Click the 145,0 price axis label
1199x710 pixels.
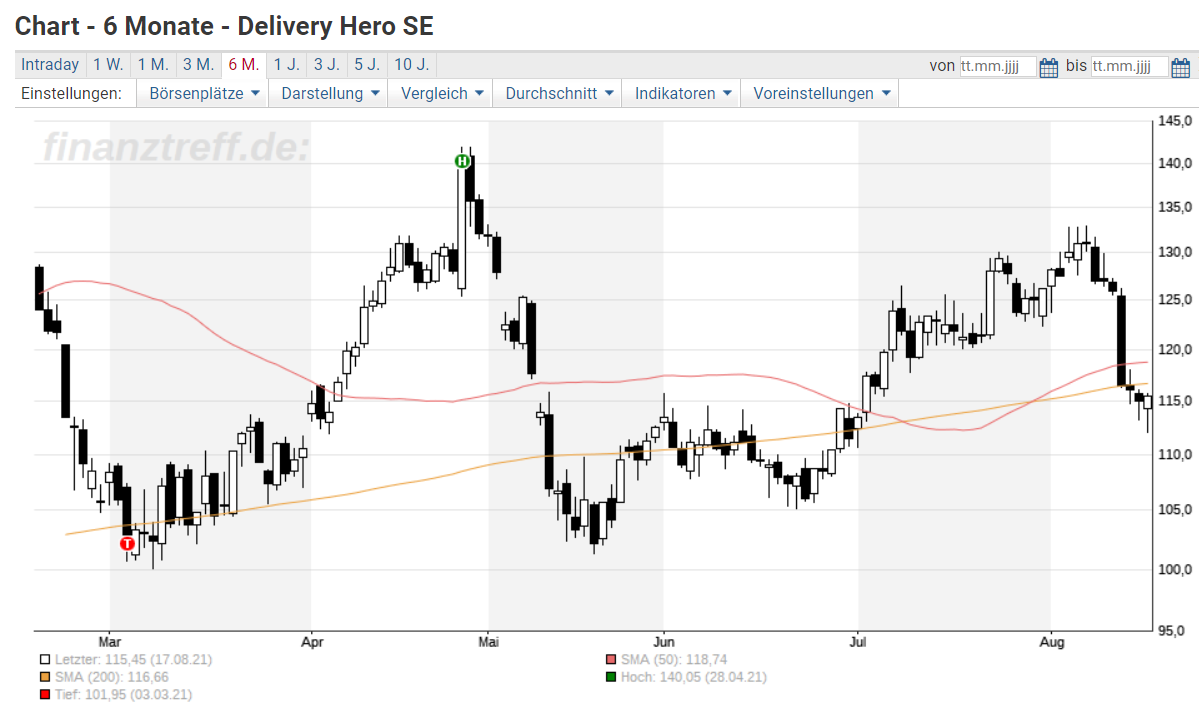click(1175, 121)
